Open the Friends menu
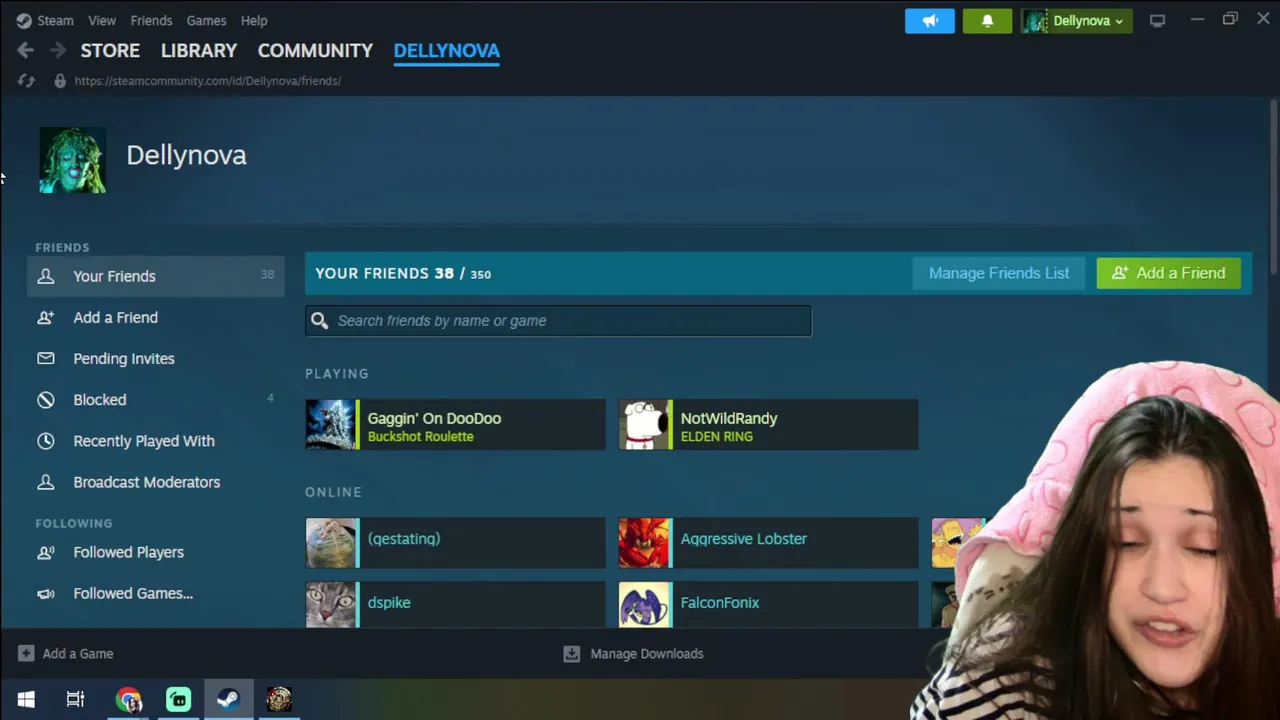The image size is (1280, 720). click(x=151, y=20)
